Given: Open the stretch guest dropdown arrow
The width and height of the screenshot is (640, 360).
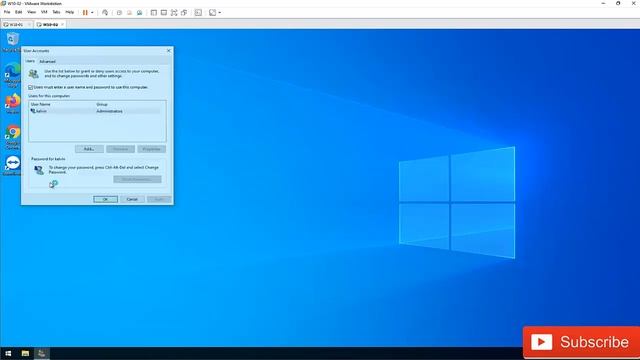Looking at the screenshot, I should coord(220,13).
